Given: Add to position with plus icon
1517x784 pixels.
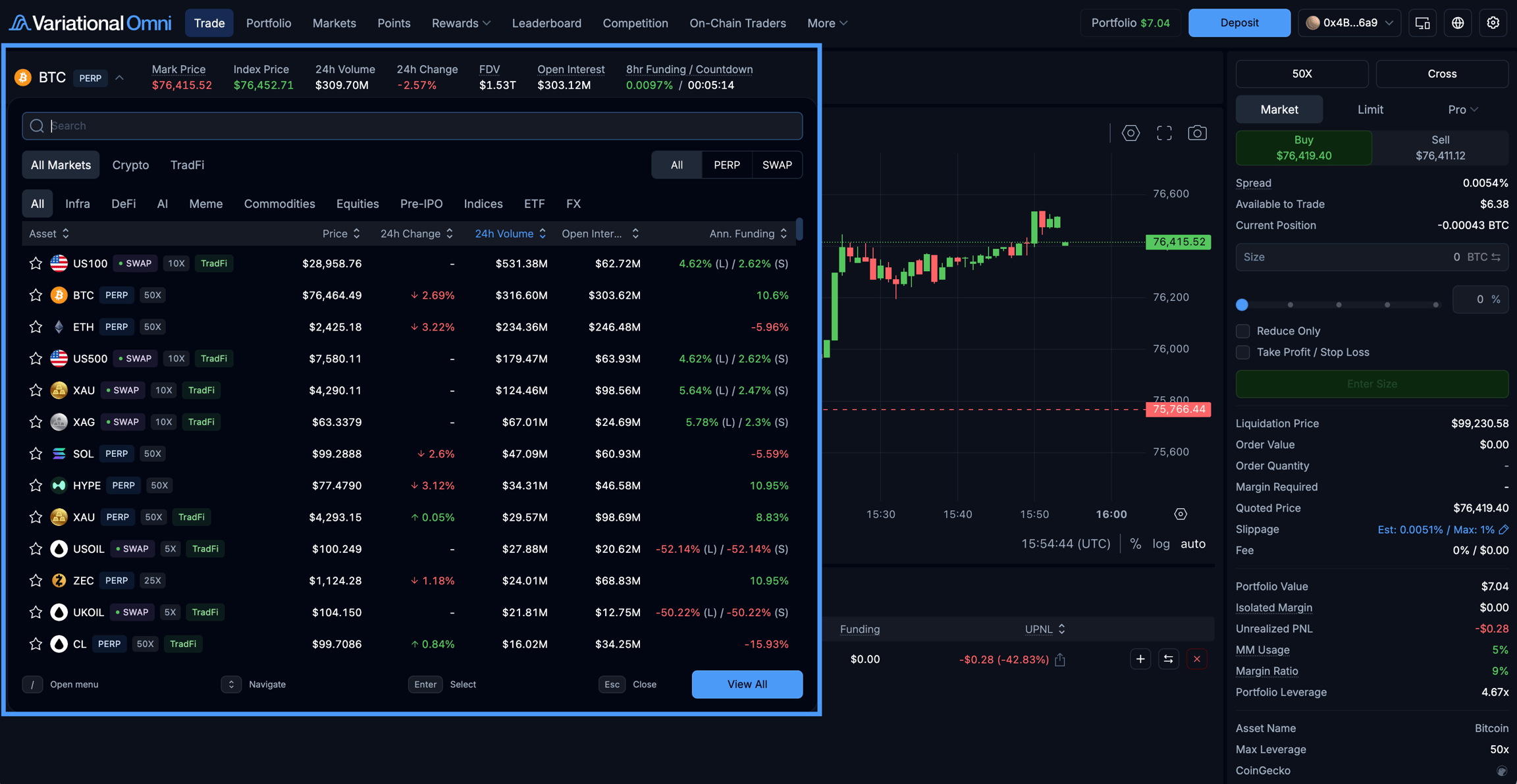Looking at the screenshot, I should coord(1140,659).
